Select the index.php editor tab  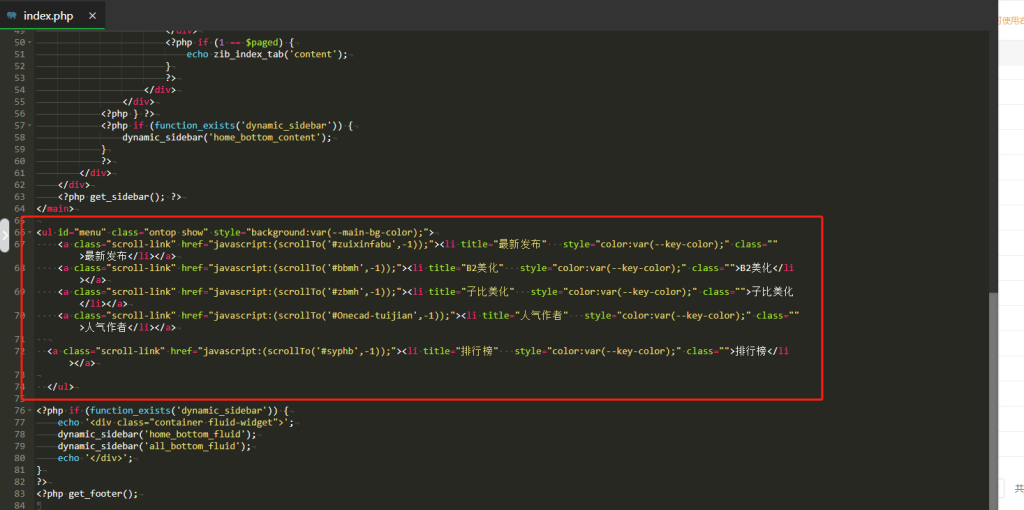(x=50, y=16)
